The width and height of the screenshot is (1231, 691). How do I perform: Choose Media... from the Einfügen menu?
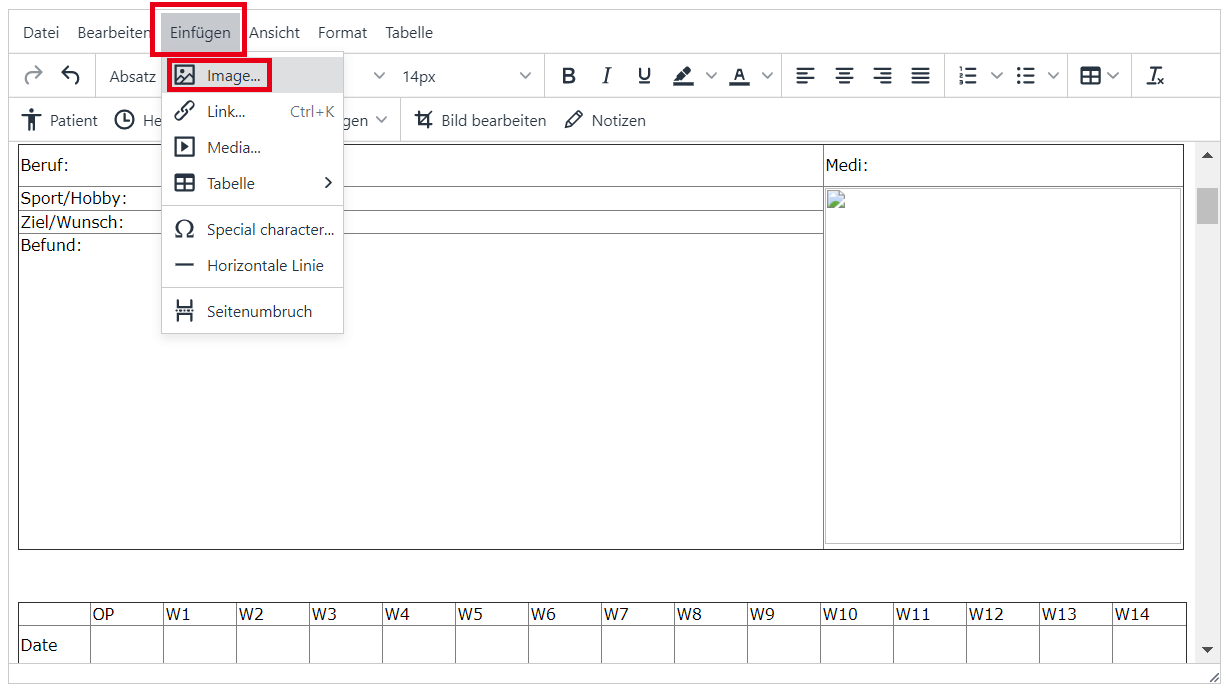[254, 147]
